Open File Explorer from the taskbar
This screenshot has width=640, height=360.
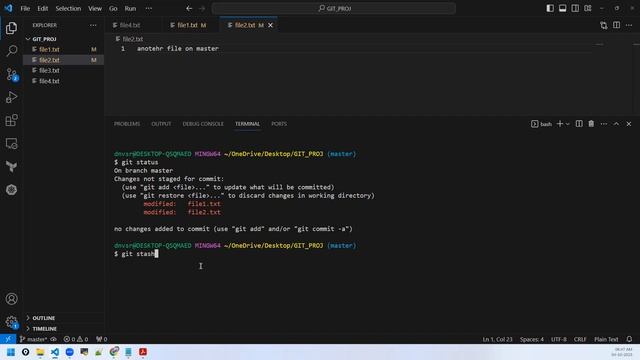click(40, 352)
